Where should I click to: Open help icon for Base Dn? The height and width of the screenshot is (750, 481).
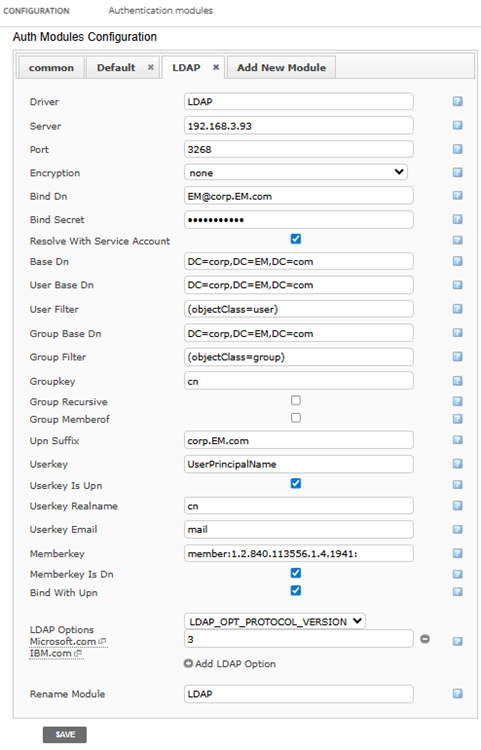click(457, 261)
